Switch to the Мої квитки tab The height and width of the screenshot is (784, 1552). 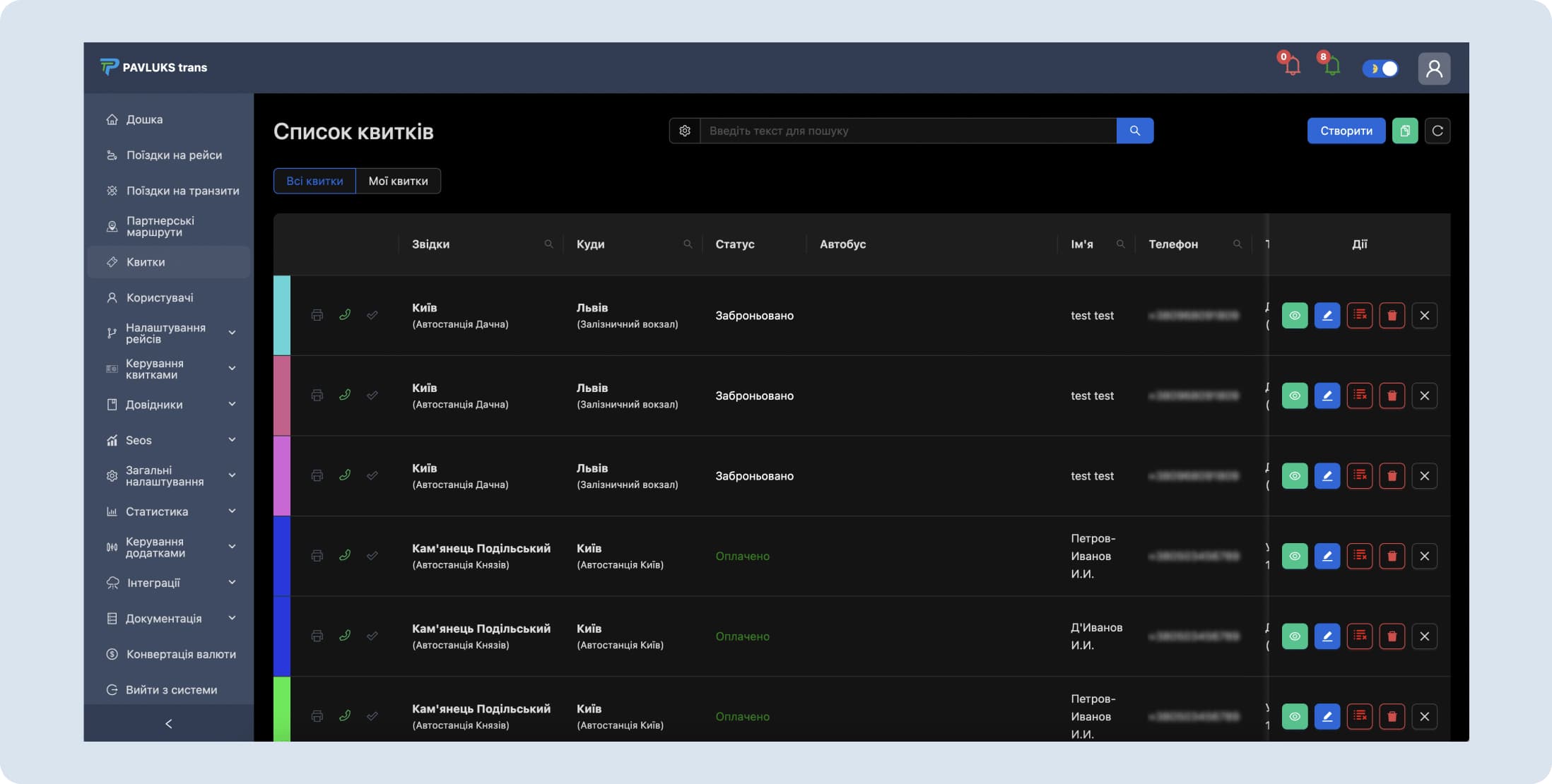[398, 181]
